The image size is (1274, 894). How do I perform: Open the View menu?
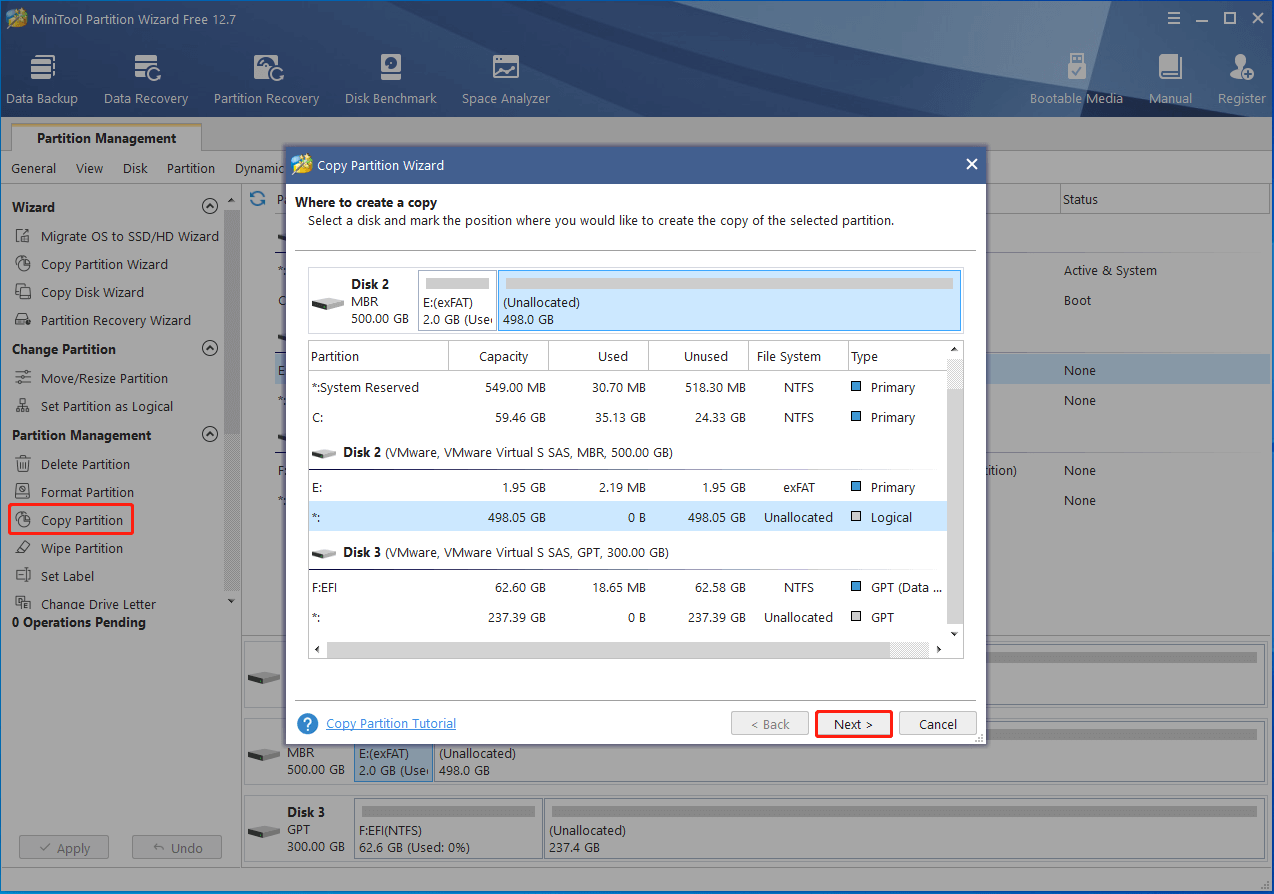(x=89, y=169)
